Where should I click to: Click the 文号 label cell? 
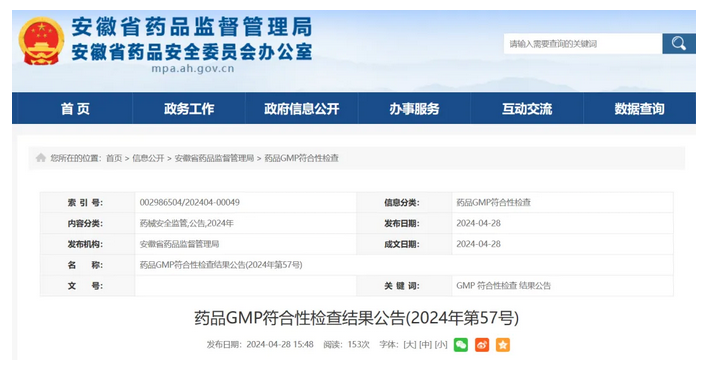pyautogui.click(x=87, y=286)
